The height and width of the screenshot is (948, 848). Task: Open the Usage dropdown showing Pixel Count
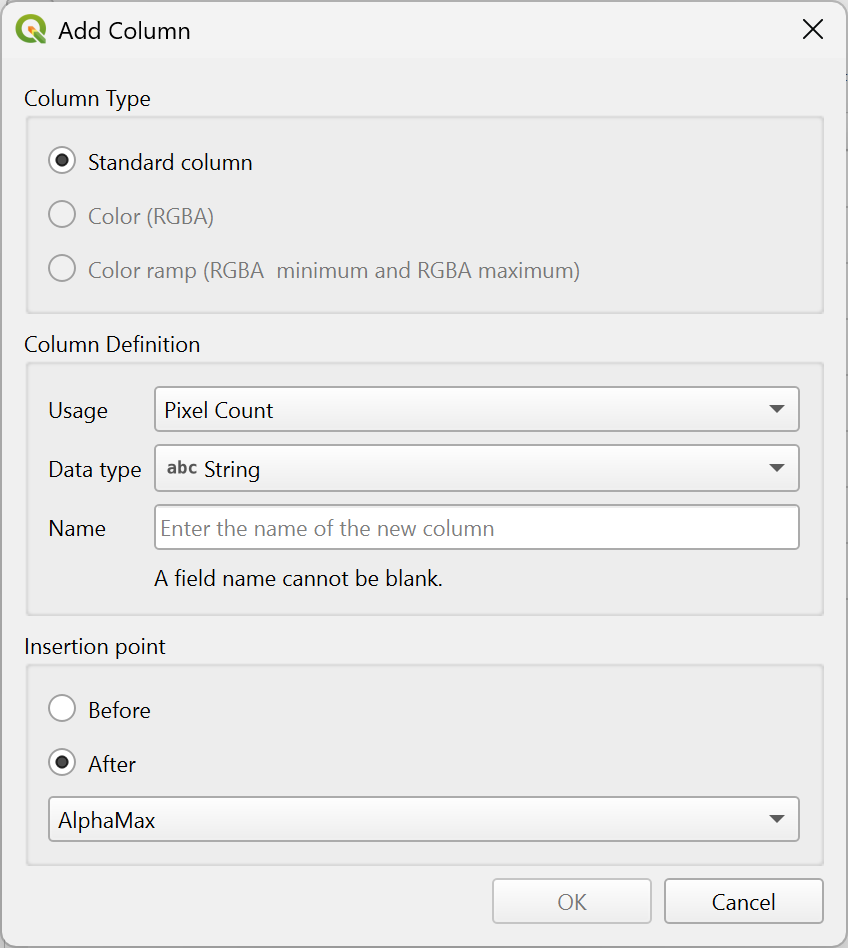coord(477,410)
